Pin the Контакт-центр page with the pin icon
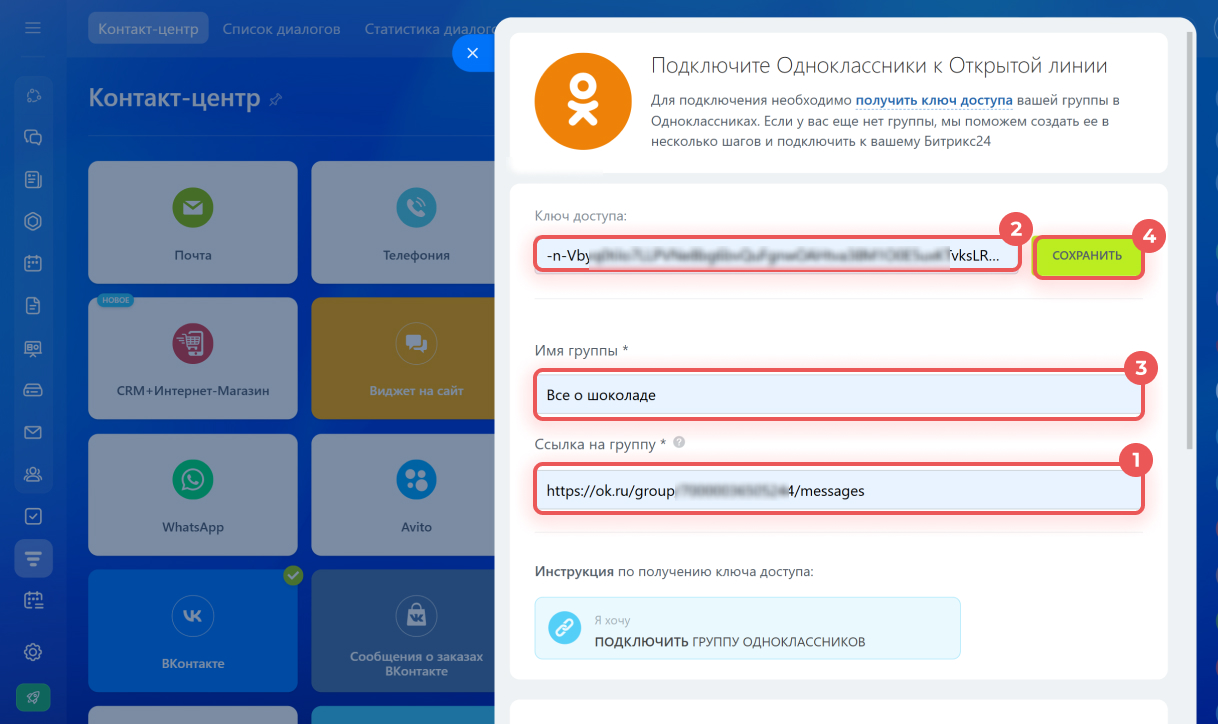The height and width of the screenshot is (724, 1218). (276, 99)
